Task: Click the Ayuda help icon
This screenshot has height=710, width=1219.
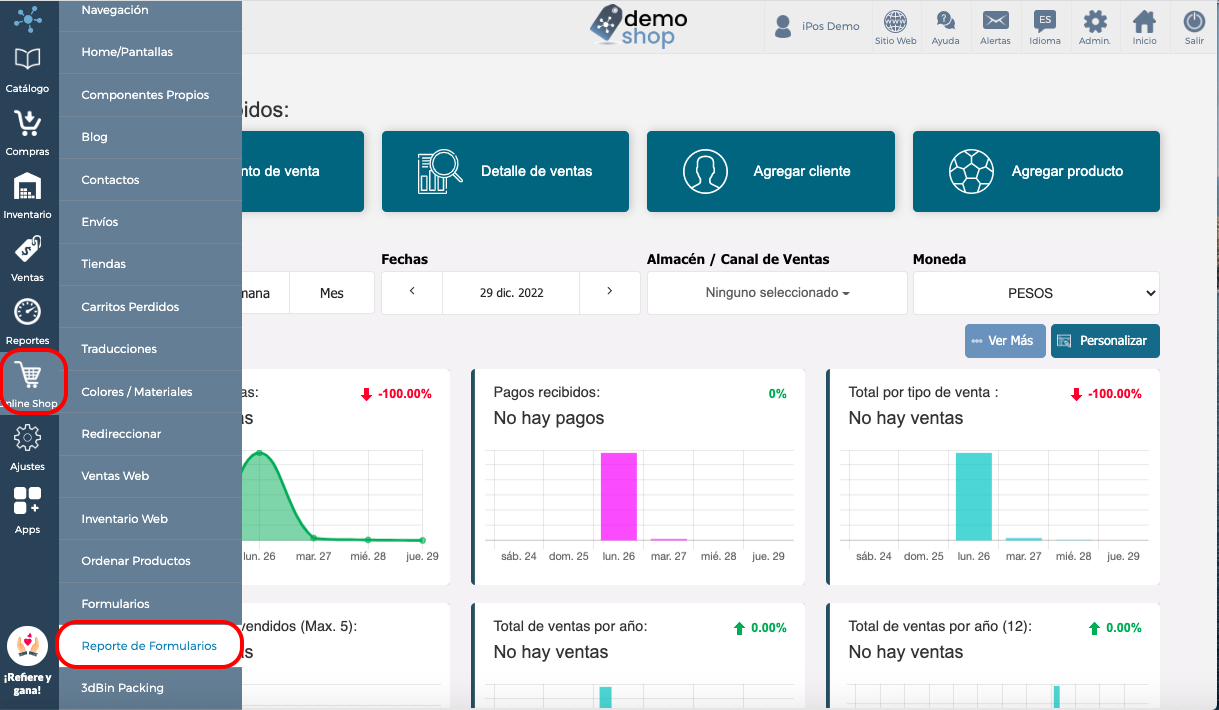Action: click(x=945, y=21)
